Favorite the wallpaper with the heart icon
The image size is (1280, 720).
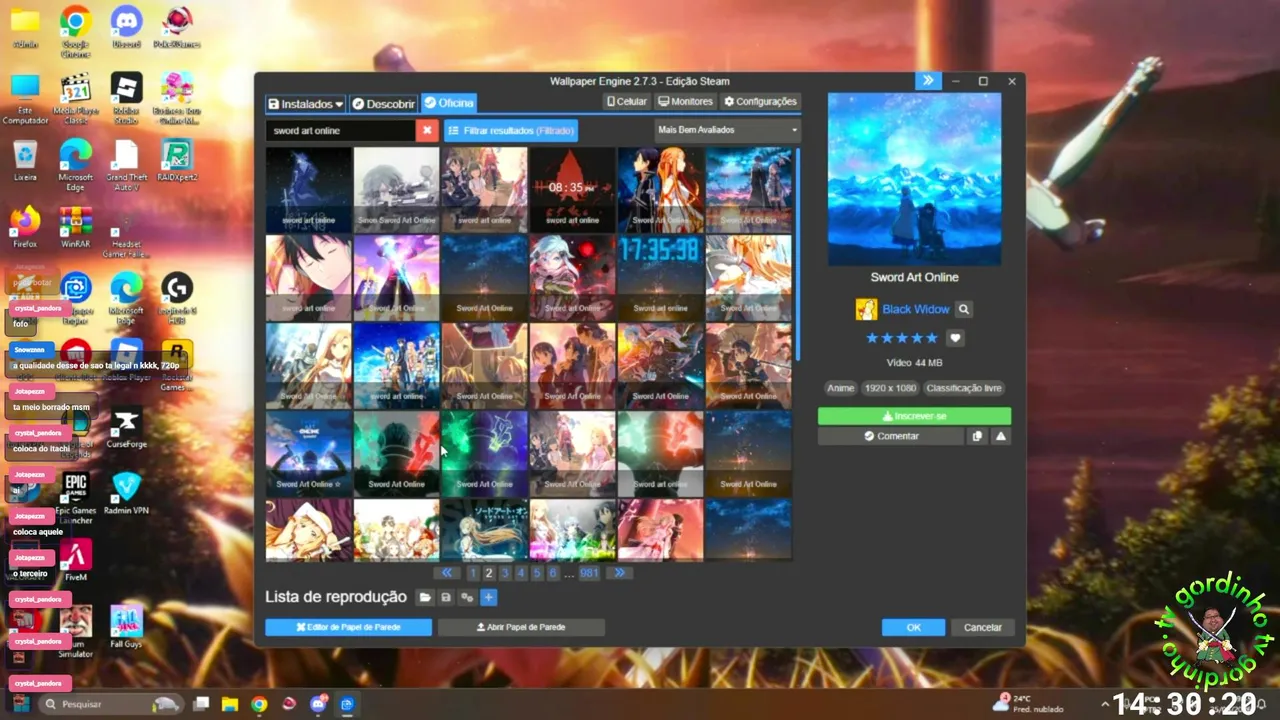955,338
